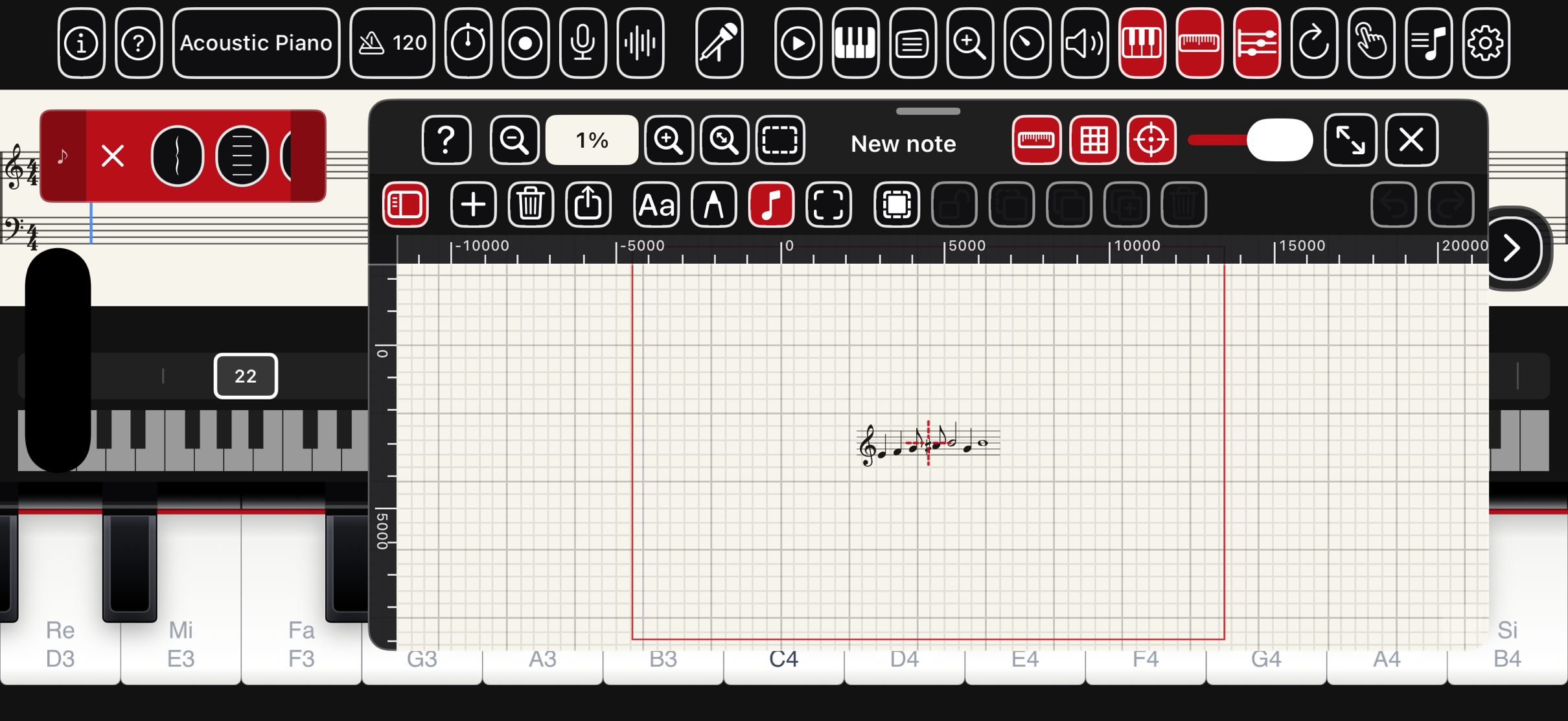Toggle the red ruler button in top toolbar
This screenshot has width=1568, height=721.
[1199, 43]
